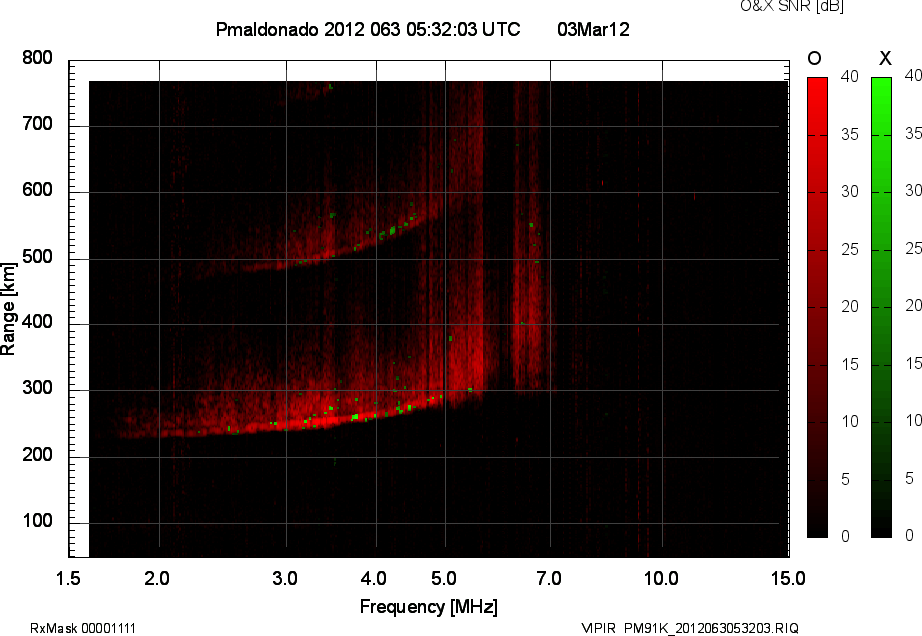This screenshot has height=636, width=922.
Task: Click the title "Pmaldonado 2012 063 05:32:03 UTC"
Action: (x=368, y=29)
